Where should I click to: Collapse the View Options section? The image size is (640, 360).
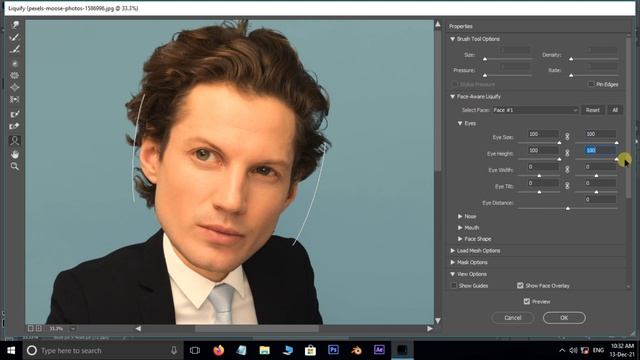tap(453, 274)
